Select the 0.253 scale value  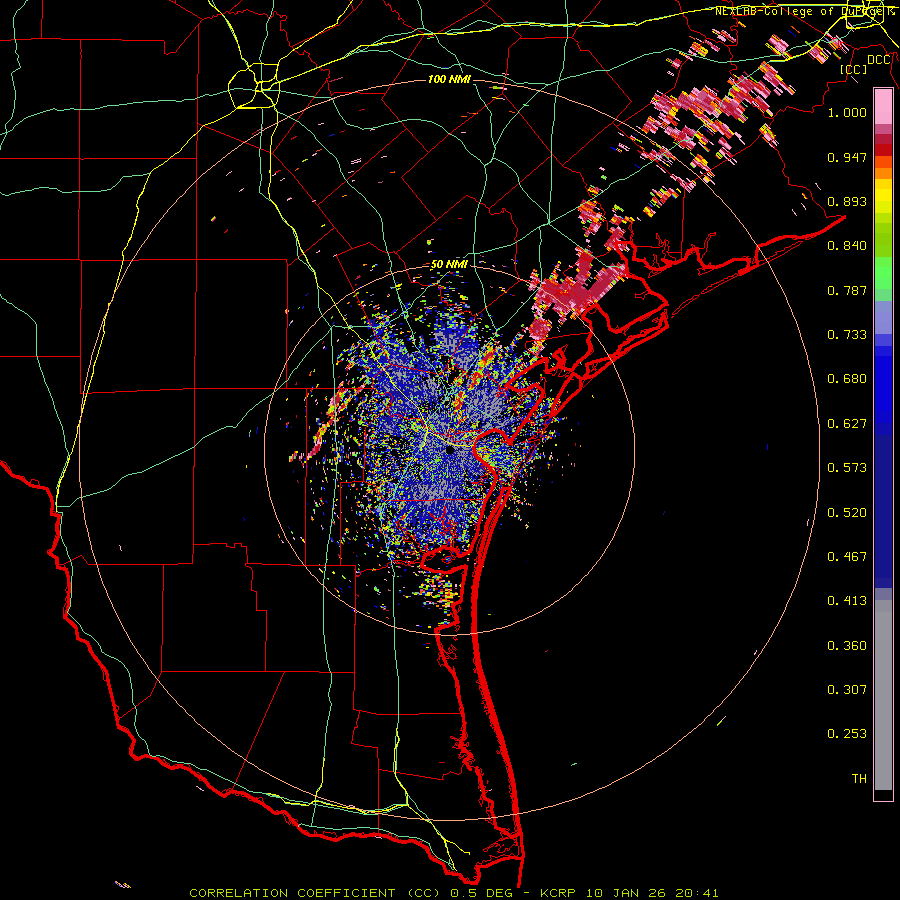point(847,734)
